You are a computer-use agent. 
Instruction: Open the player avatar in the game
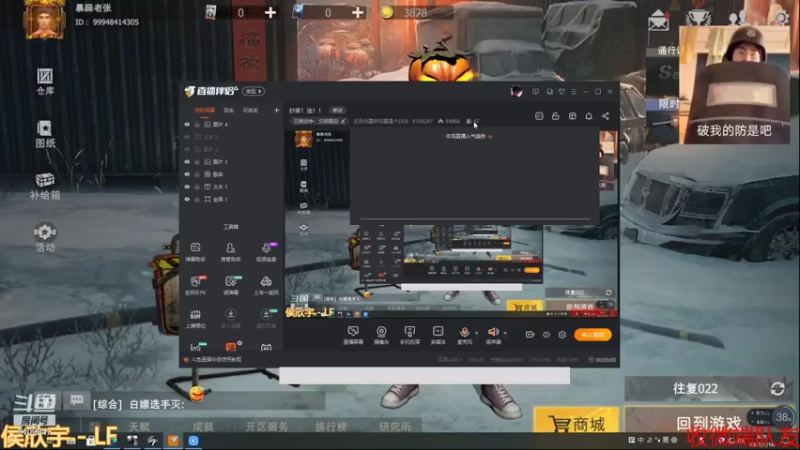pos(44,19)
